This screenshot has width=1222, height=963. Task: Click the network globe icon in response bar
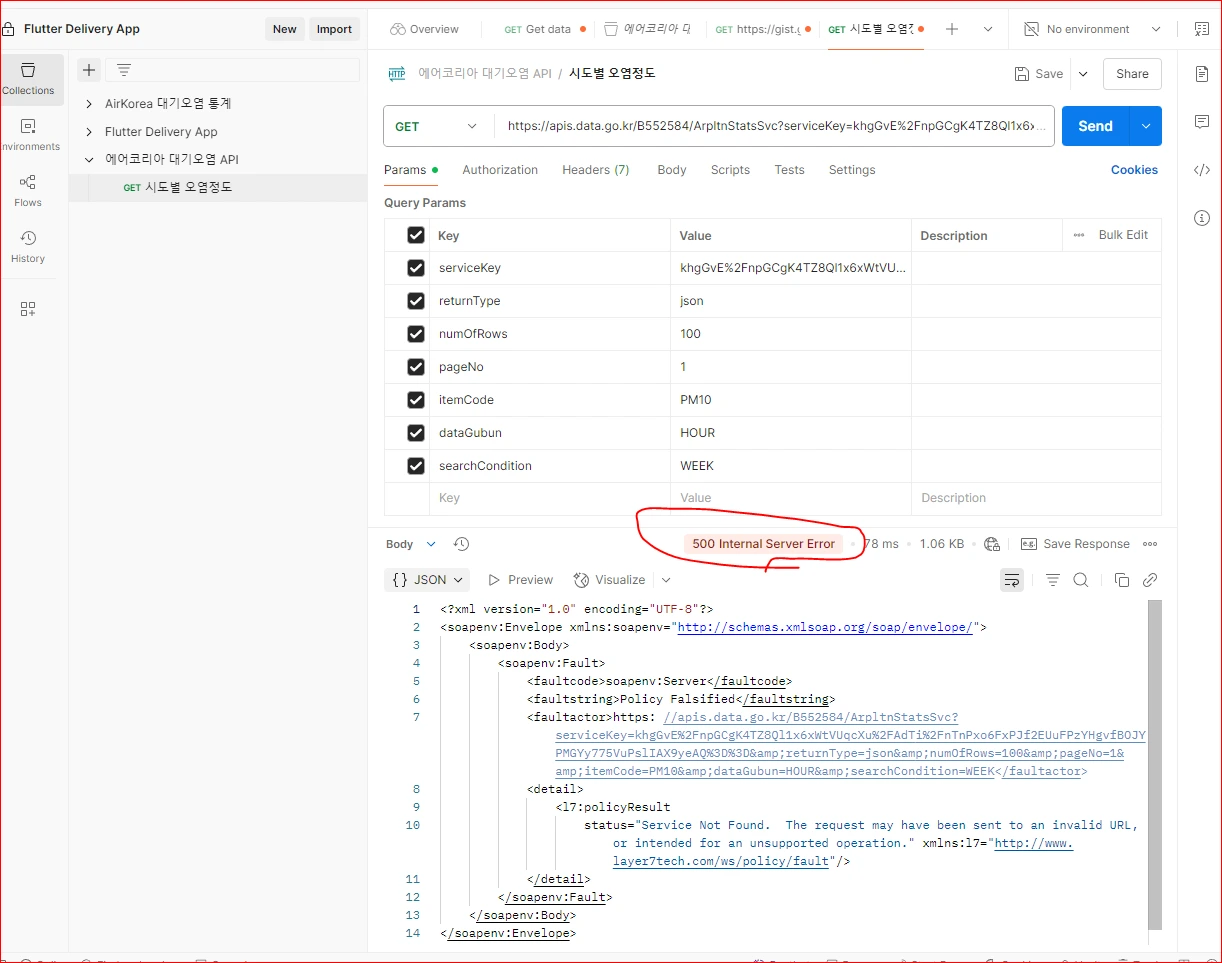(992, 544)
